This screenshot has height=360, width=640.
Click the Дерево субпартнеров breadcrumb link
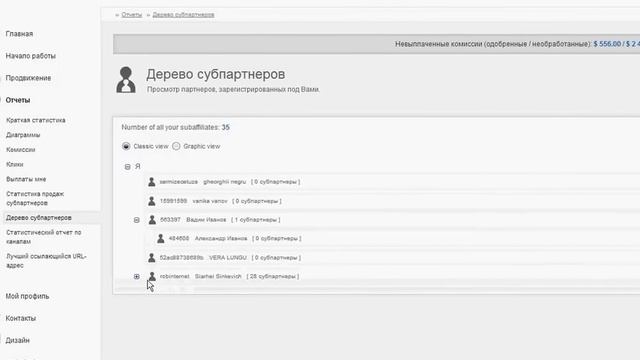coord(183,15)
